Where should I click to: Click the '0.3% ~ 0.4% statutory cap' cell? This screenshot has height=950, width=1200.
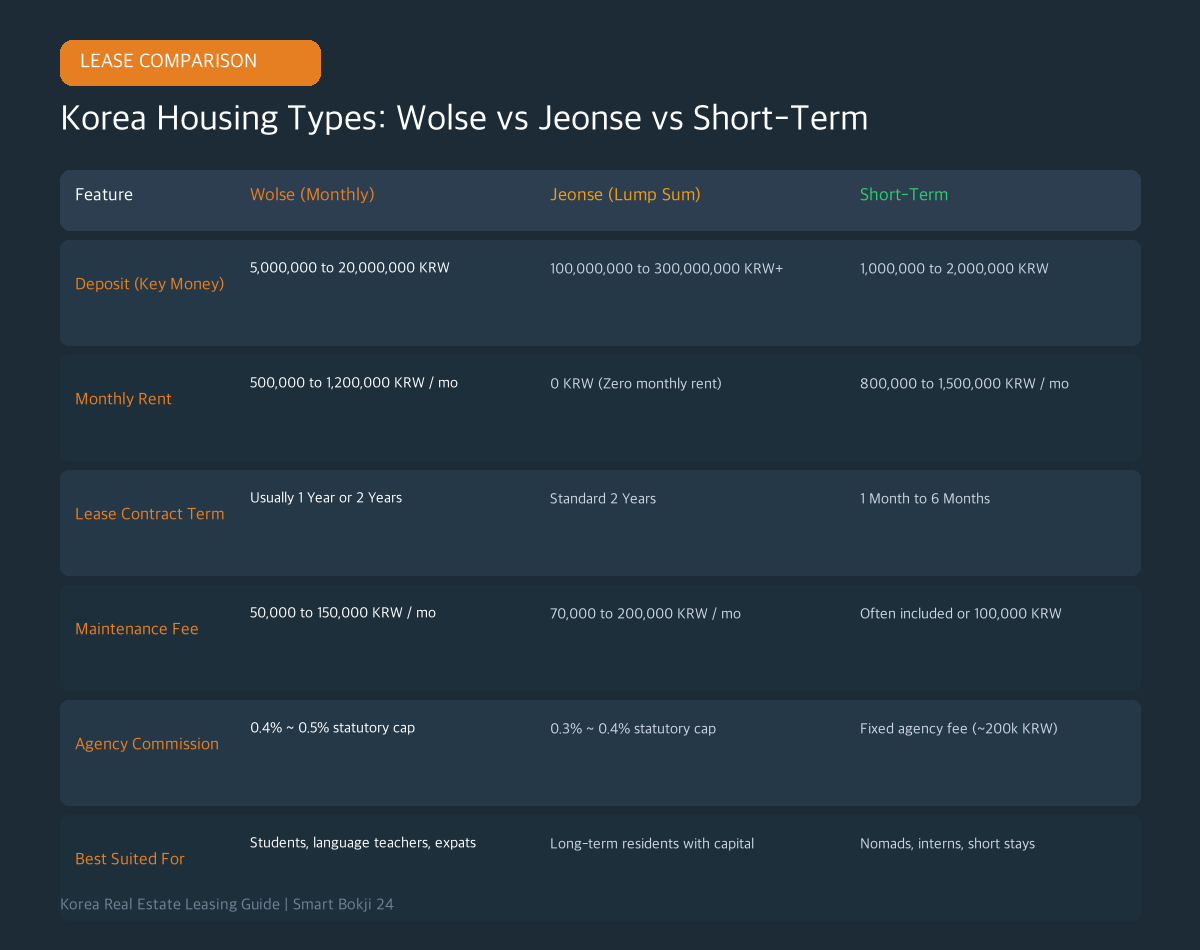633,729
